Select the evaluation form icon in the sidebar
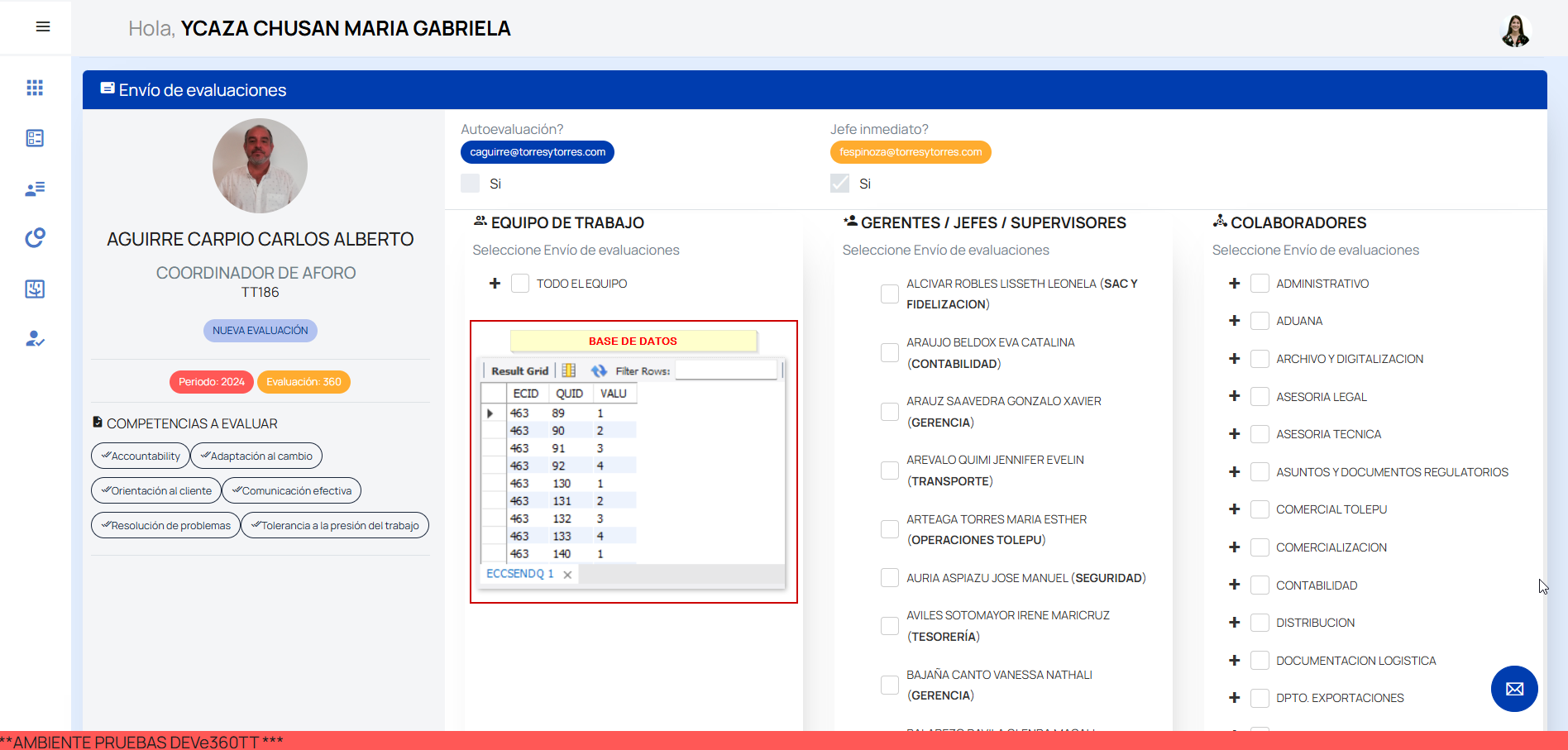The height and width of the screenshot is (750, 1568). [x=35, y=138]
